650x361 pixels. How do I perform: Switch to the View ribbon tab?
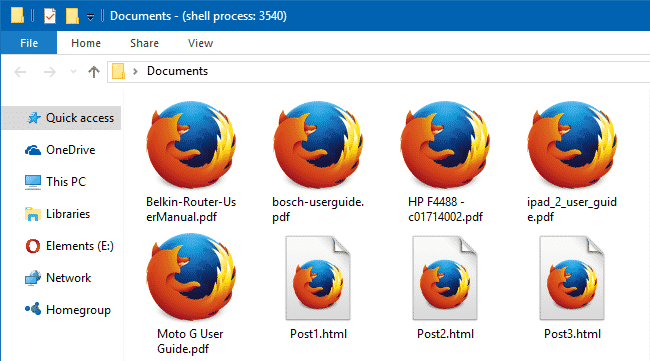(x=200, y=43)
